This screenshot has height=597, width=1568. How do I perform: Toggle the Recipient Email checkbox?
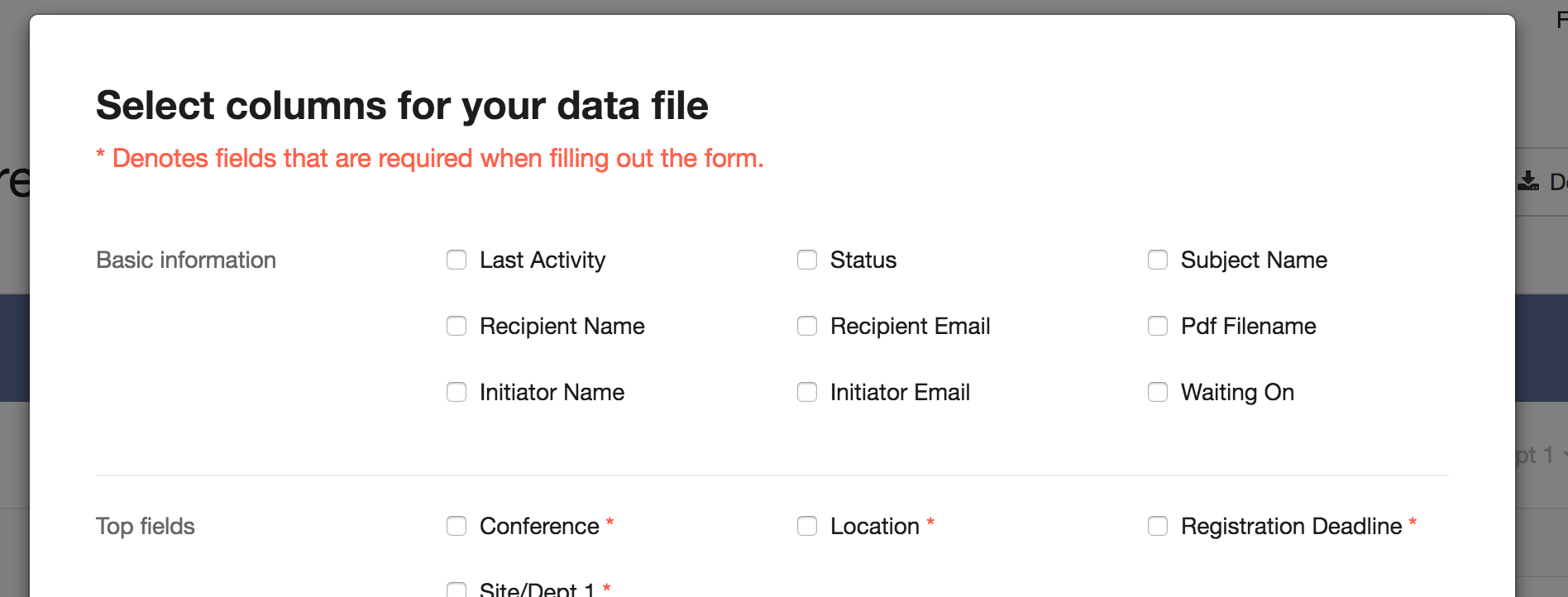pyautogui.click(x=807, y=326)
